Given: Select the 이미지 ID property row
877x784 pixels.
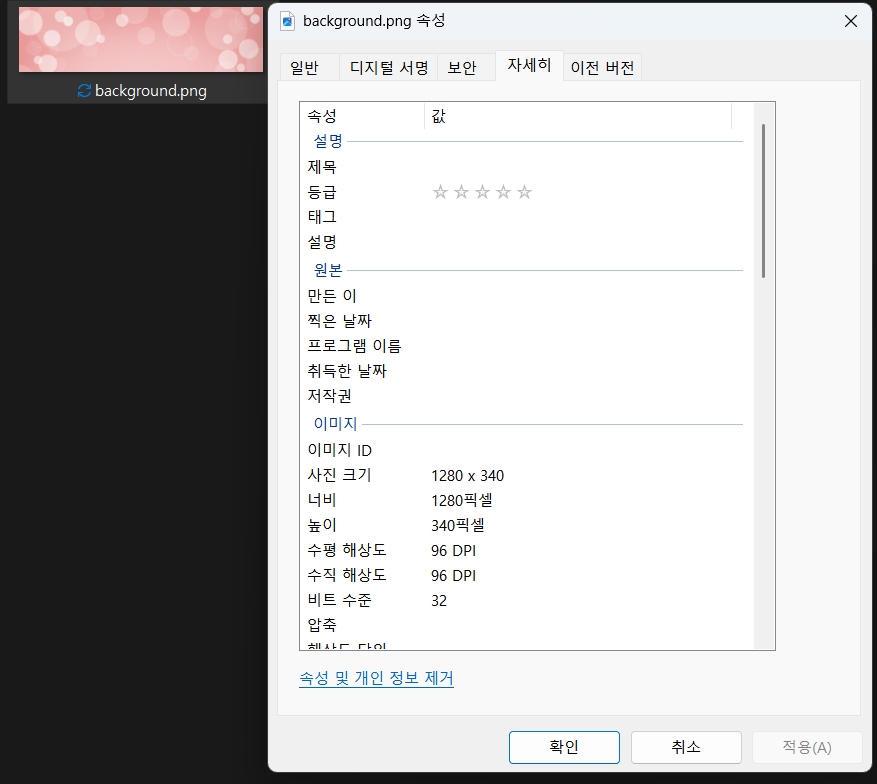Looking at the screenshot, I should pyautogui.click(x=525, y=450).
